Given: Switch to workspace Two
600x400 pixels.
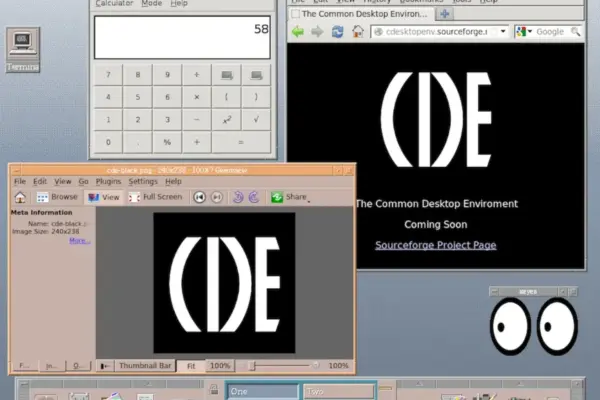Looking at the screenshot, I should tap(339, 392).
